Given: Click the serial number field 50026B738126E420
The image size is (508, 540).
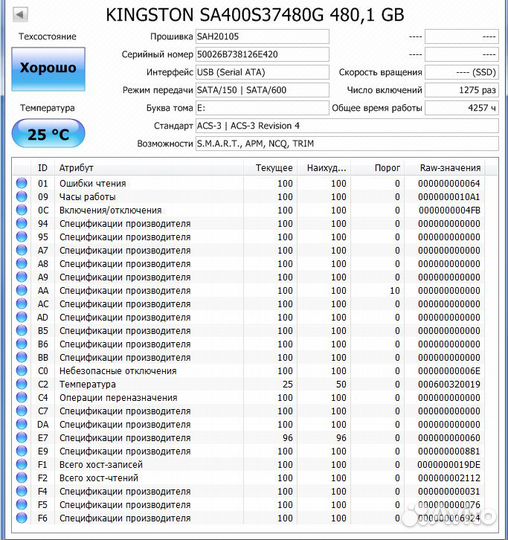Looking at the screenshot, I should [262, 54].
